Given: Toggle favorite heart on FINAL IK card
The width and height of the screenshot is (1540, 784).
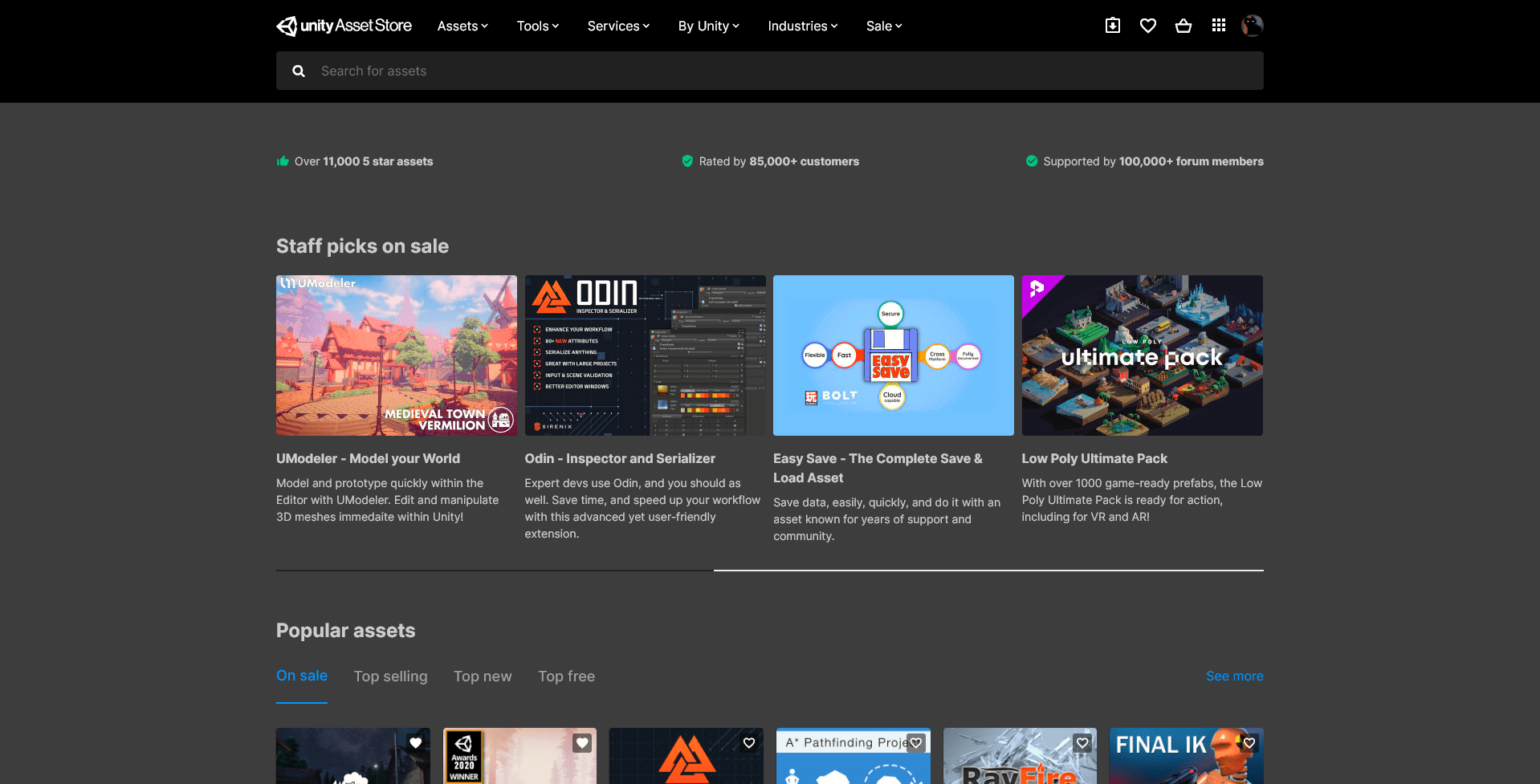Looking at the screenshot, I should [x=1249, y=743].
